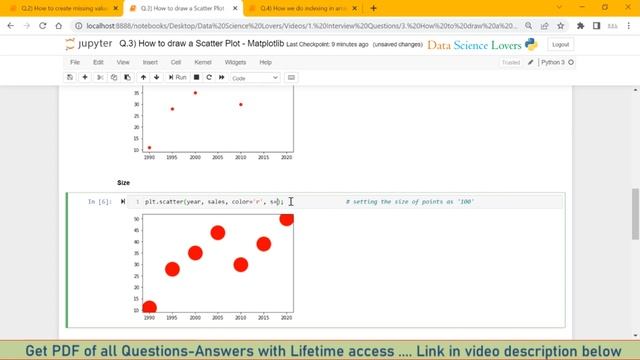
Task: Restart the kernel with circular arrow icon
Action: [209, 77]
